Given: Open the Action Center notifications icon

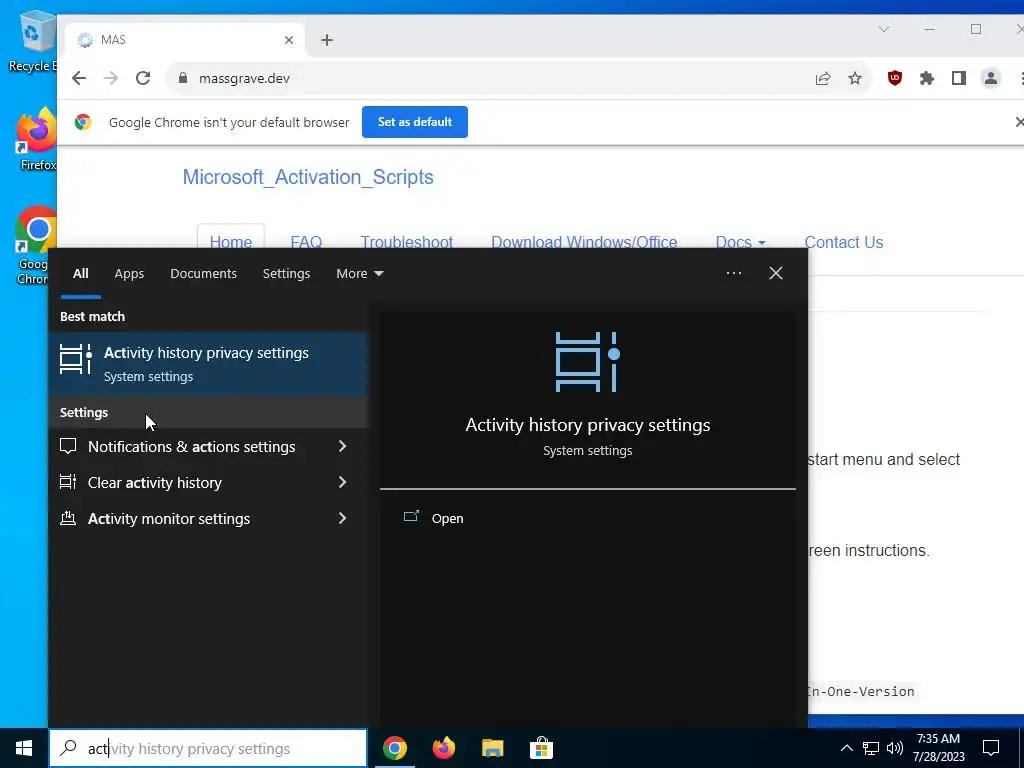Looking at the screenshot, I should (991, 748).
